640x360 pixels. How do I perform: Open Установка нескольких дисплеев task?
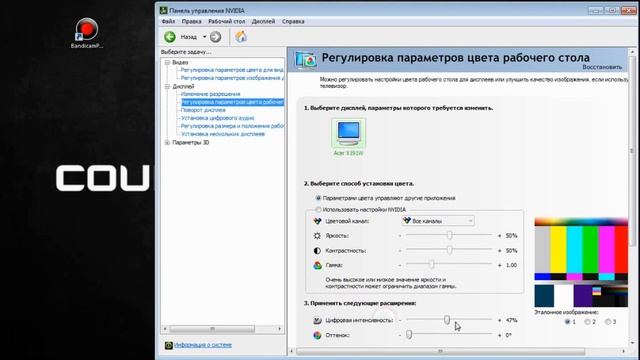pos(223,134)
